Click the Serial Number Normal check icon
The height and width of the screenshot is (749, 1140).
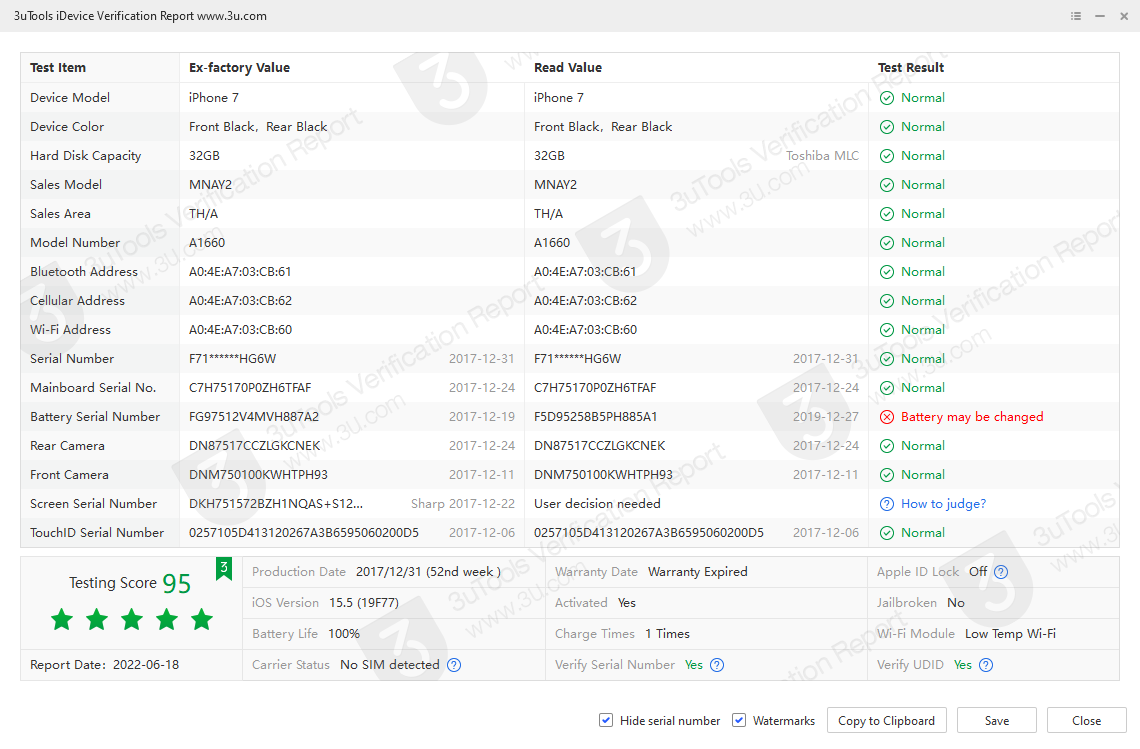click(886, 359)
